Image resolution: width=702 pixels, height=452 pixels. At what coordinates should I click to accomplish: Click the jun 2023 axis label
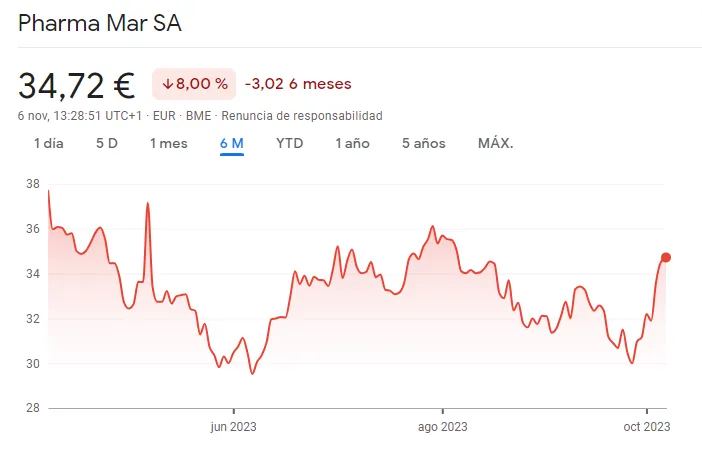click(x=233, y=427)
